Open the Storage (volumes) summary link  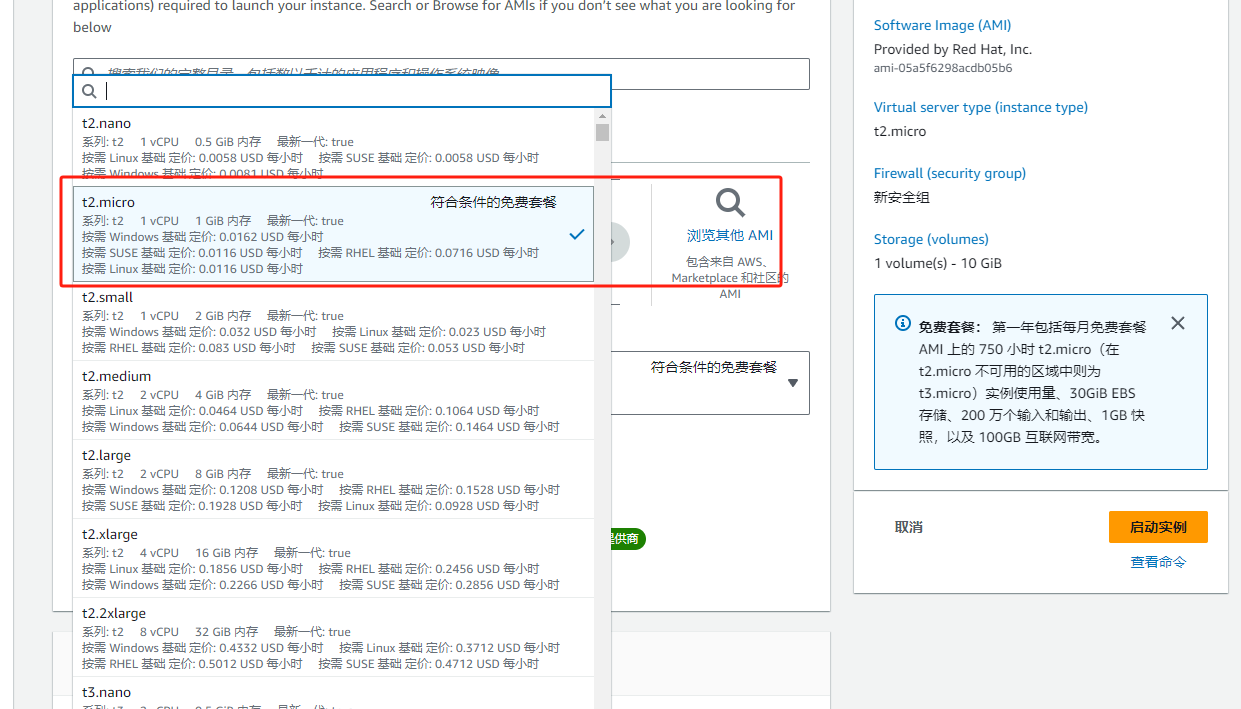coord(931,239)
